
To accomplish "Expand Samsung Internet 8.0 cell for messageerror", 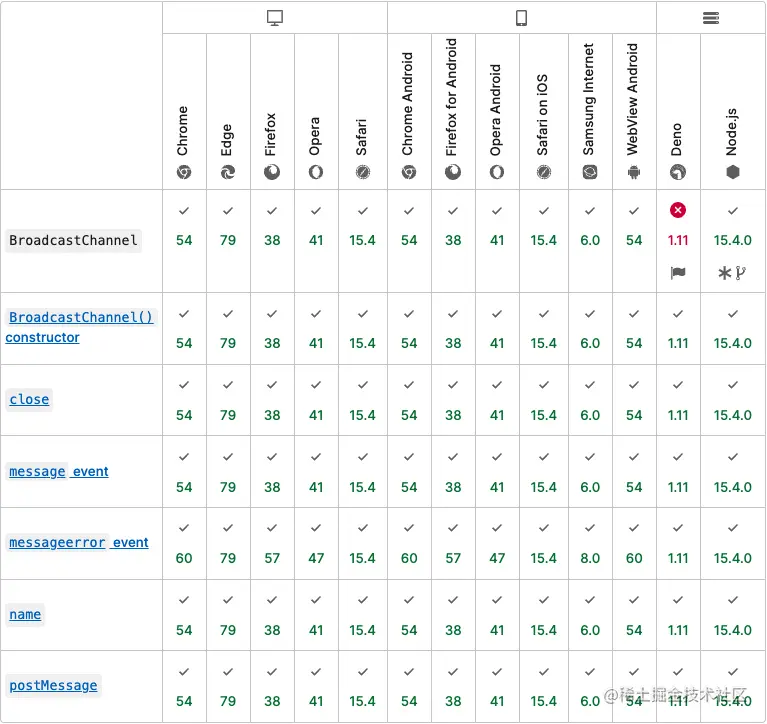I will 590,558.
